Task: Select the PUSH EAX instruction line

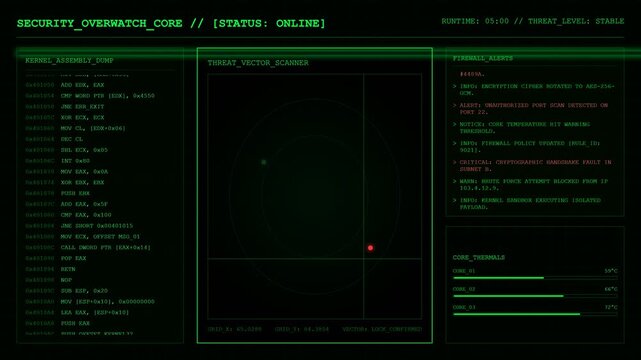Action: click(58, 323)
